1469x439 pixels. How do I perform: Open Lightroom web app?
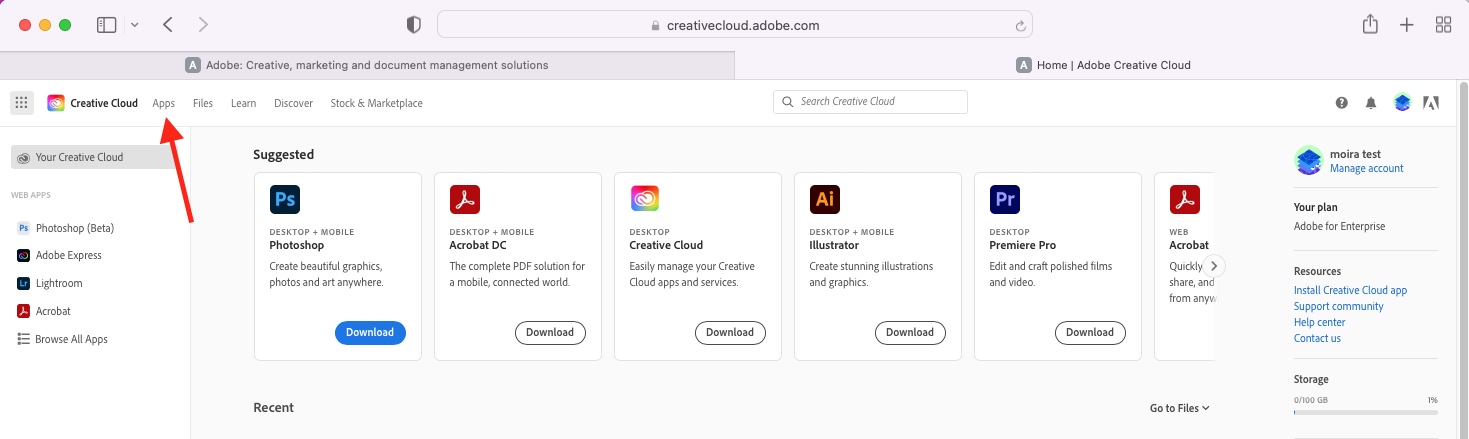58,283
